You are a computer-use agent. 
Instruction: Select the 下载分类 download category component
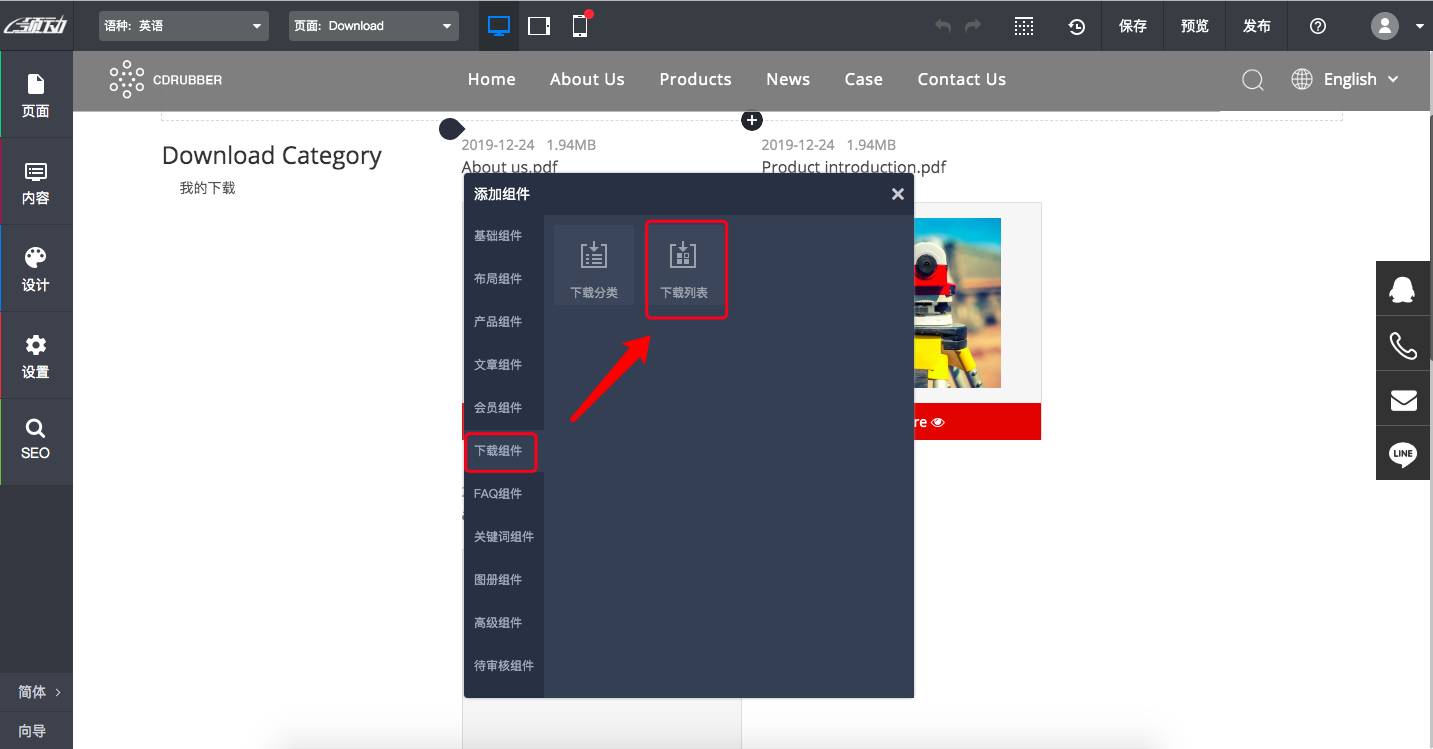(x=594, y=265)
